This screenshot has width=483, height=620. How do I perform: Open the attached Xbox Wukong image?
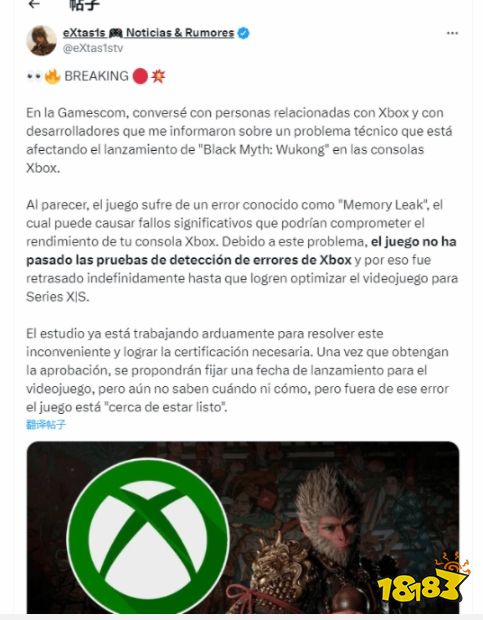[243, 527]
